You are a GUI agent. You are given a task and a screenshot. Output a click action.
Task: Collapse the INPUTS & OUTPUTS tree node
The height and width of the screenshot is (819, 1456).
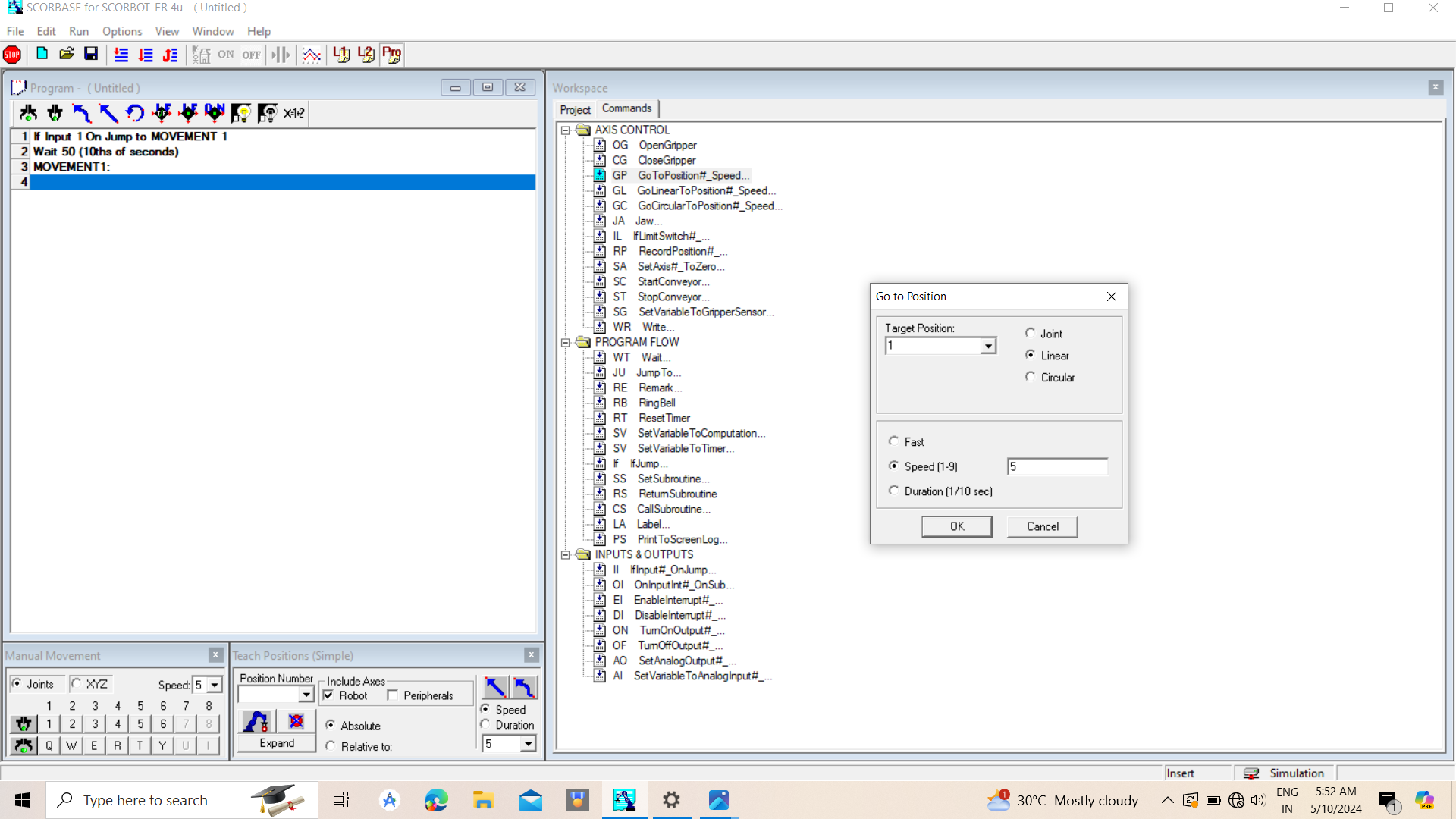pyautogui.click(x=566, y=555)
